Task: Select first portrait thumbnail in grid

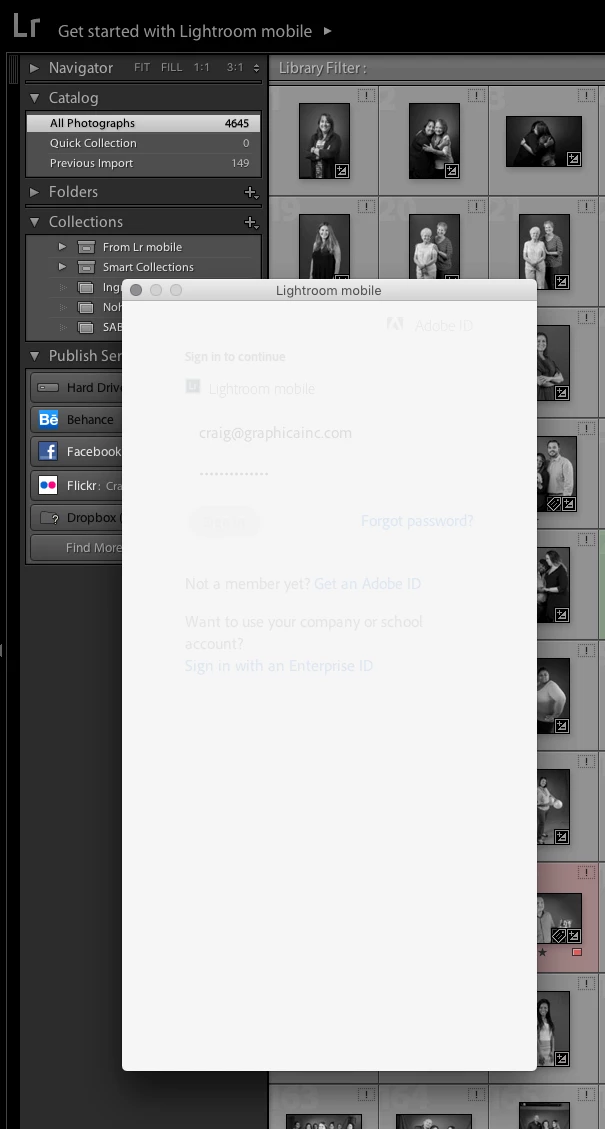Action: coord(324,141)
